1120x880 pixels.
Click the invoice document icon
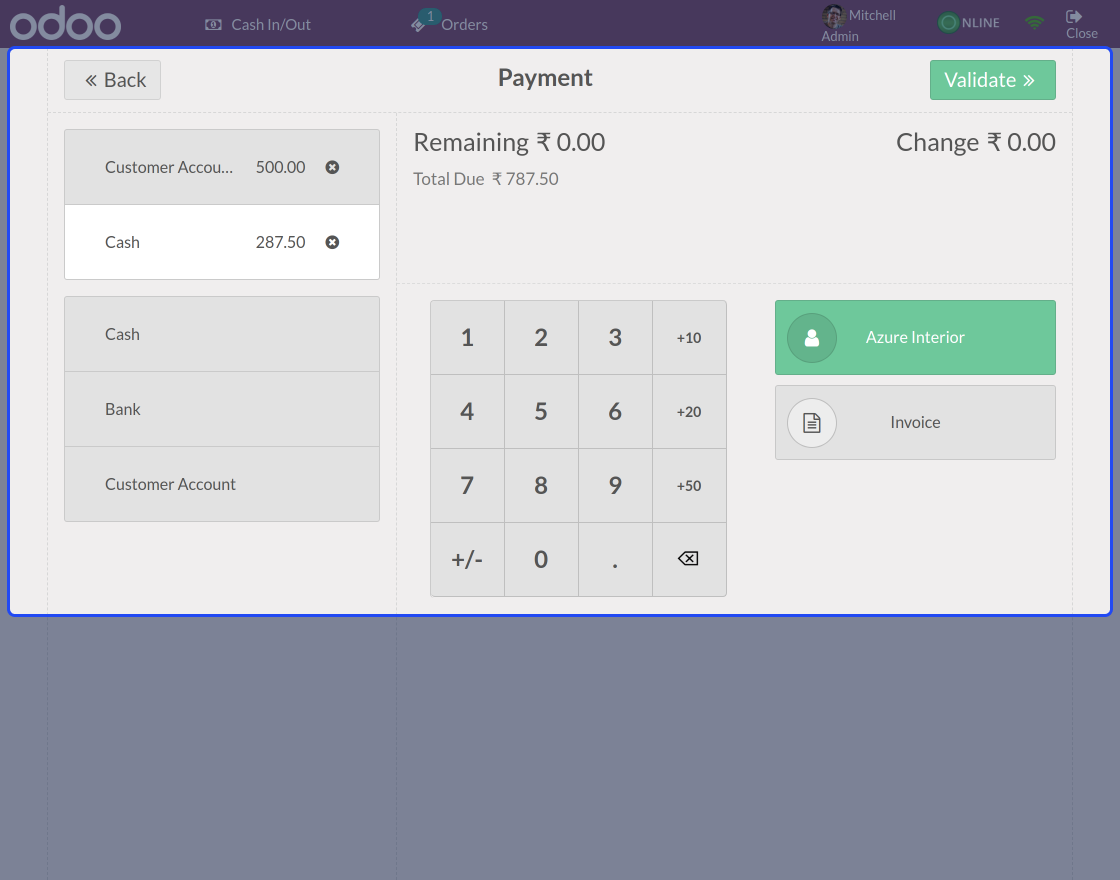tap(811, 423)
